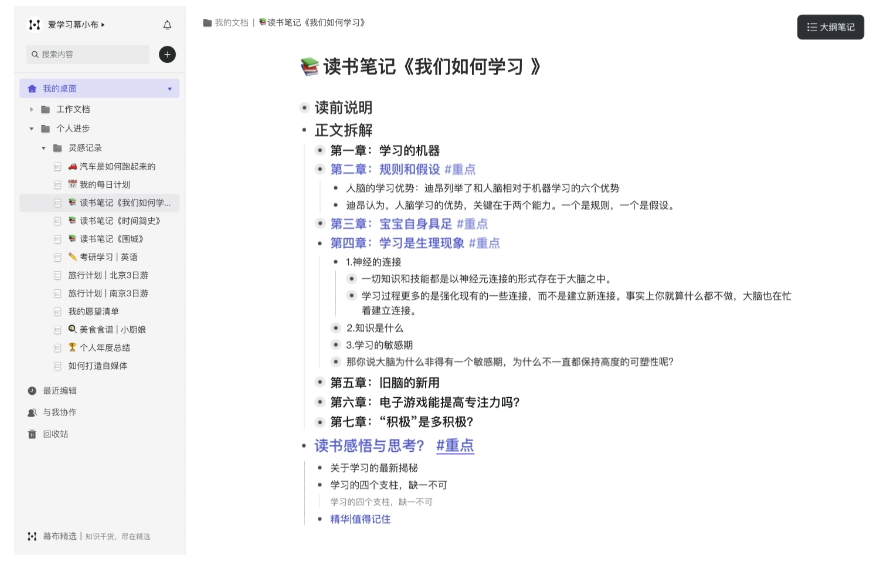Click the #重点 tag on 第二章
The width and height of the screenshot is (877, 564).
click(x=460, y=169)
